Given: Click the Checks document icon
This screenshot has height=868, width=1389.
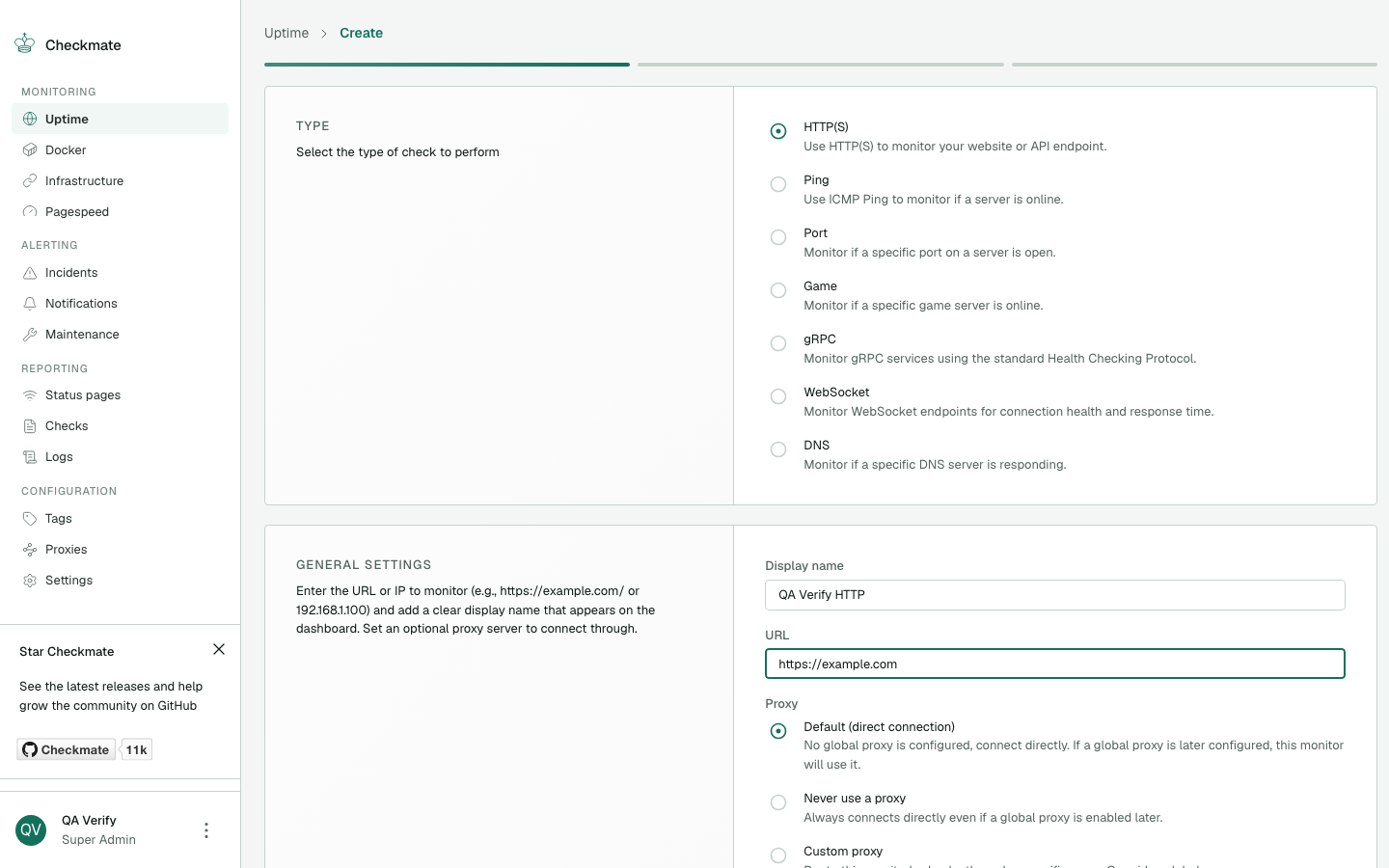Looking at the screenshot, I should (30, 425).
